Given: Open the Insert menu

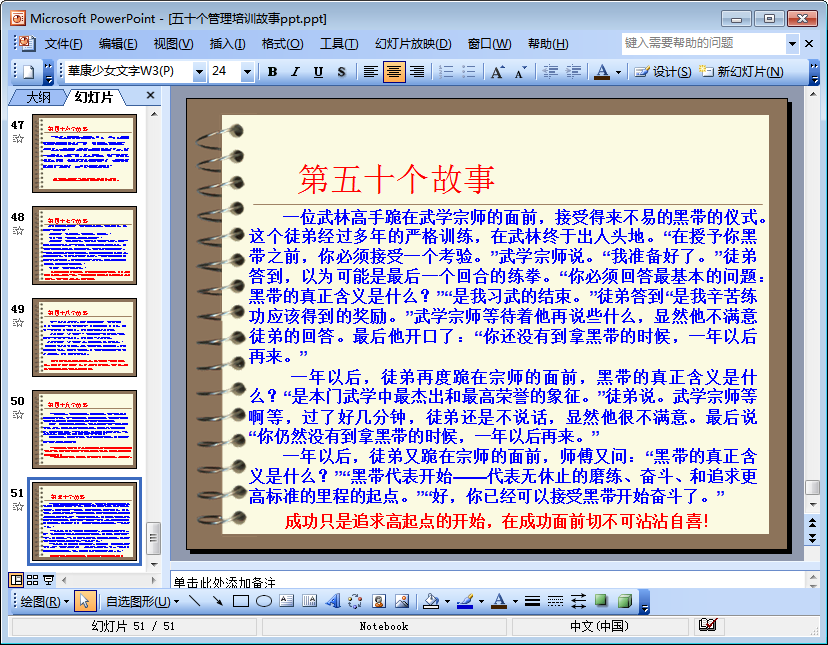Looking at the screenshot, I should click(227, 44).
